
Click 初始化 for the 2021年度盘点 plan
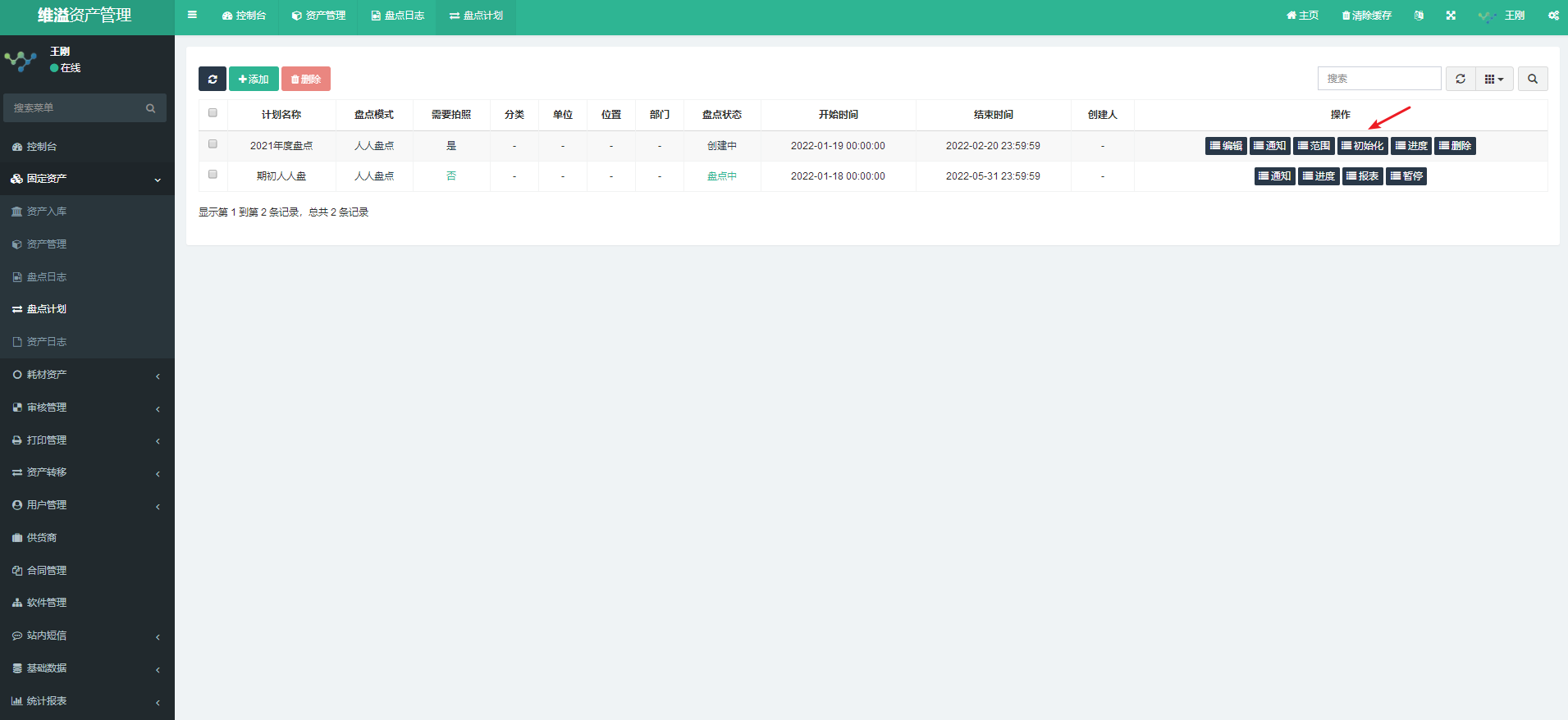point(1362,146)
